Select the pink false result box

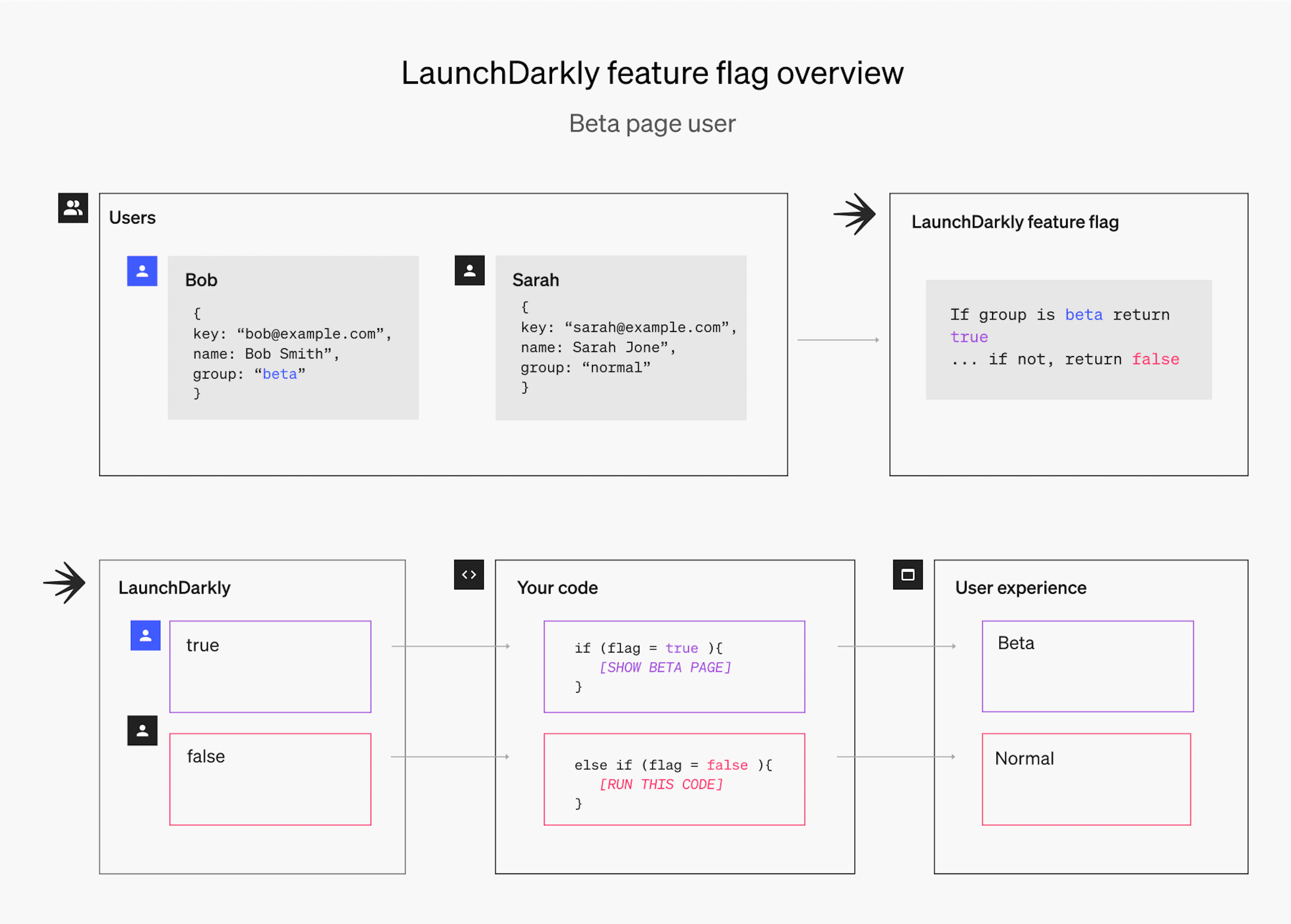270,779
